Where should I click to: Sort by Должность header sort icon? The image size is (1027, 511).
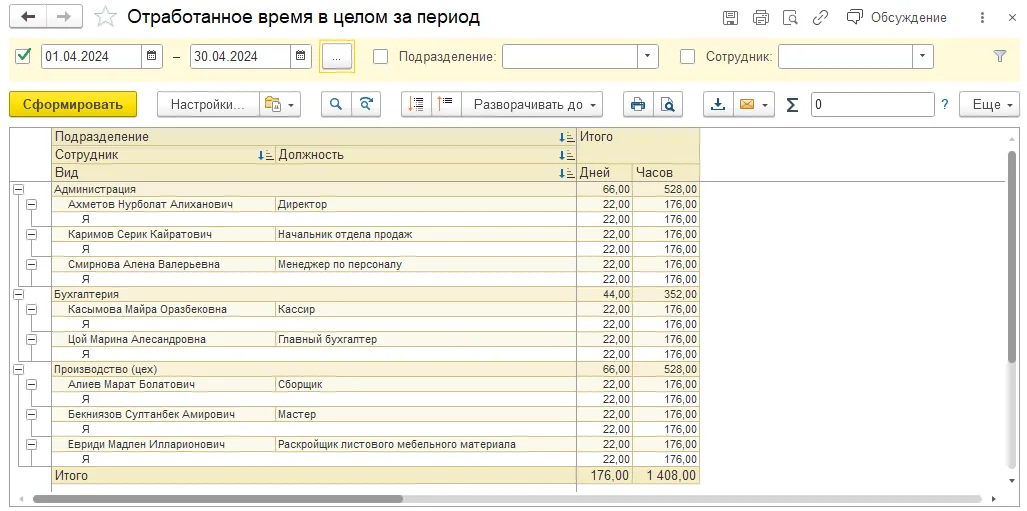567,155
